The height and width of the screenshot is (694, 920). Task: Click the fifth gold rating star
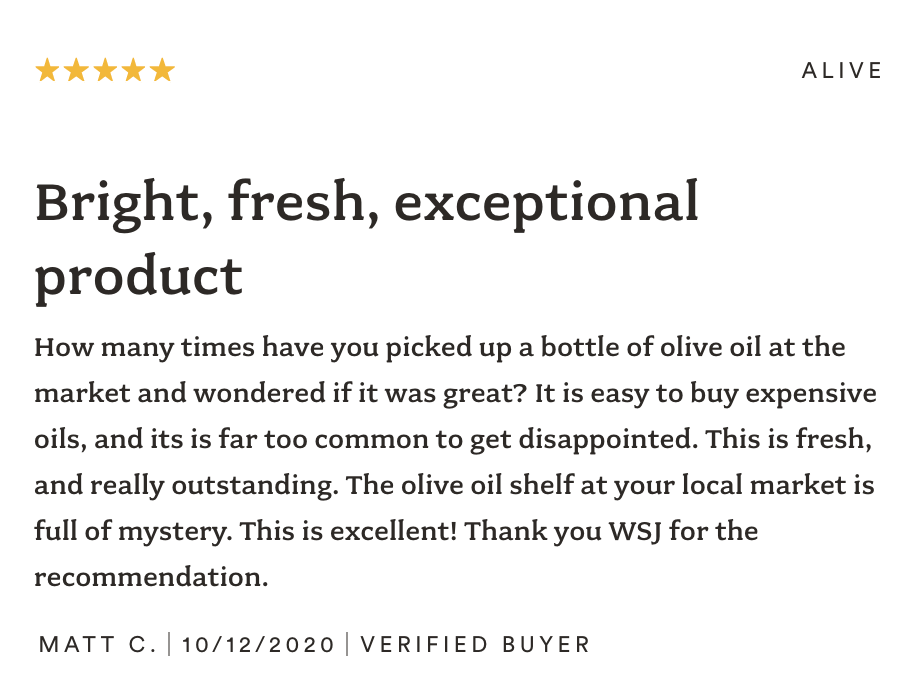coord(163,70)
